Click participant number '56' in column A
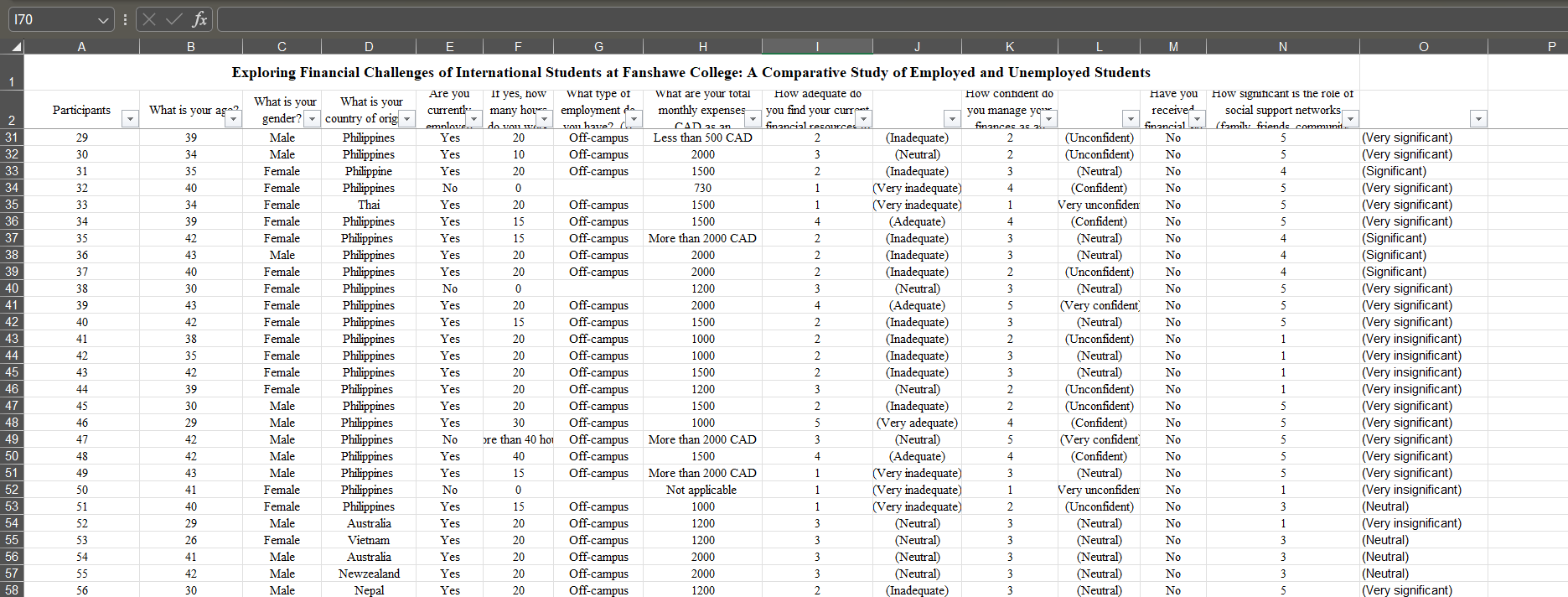The image size is (1568, 597). coord(81,590)
